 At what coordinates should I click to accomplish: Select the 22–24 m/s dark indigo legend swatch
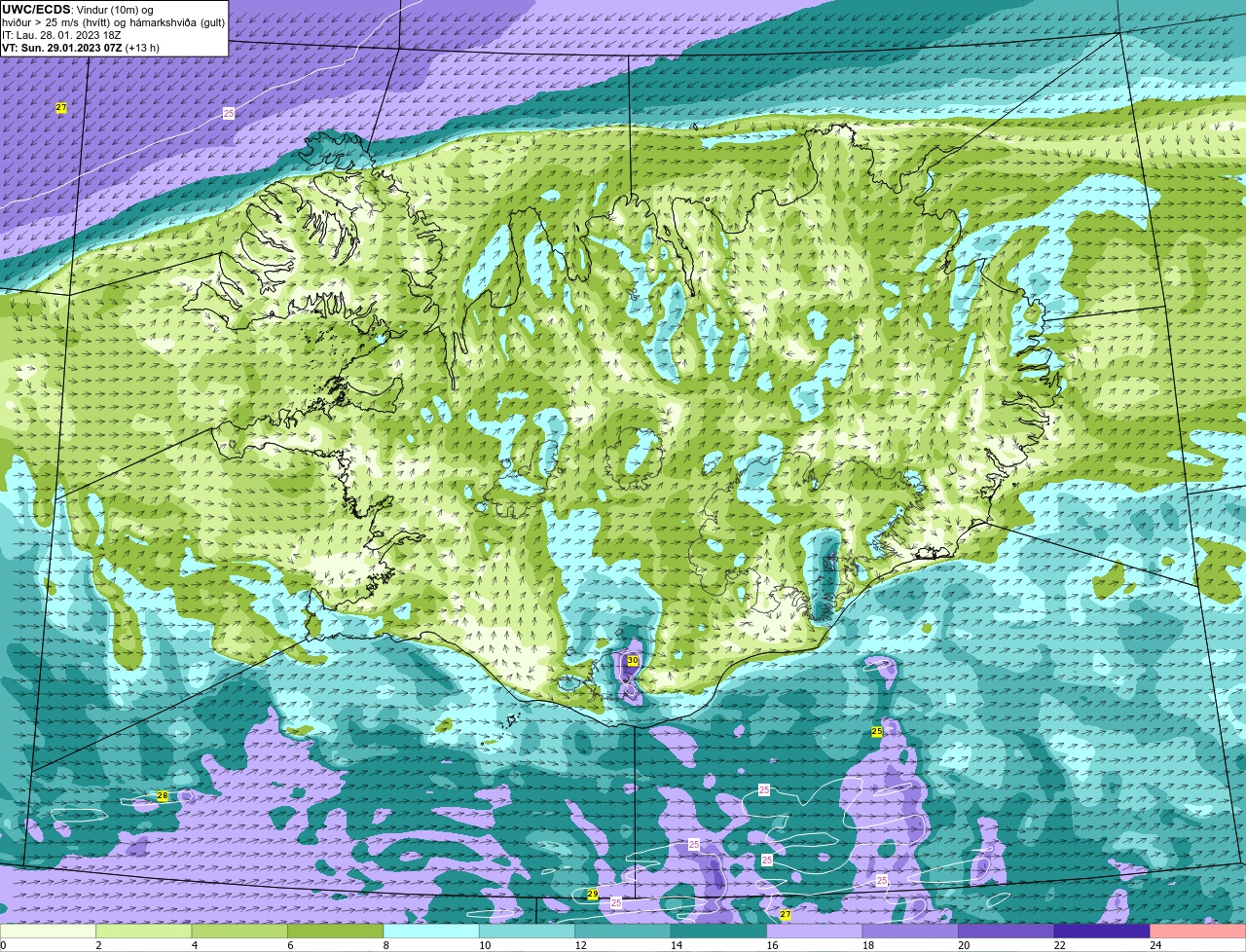(x=1103, y=932)
